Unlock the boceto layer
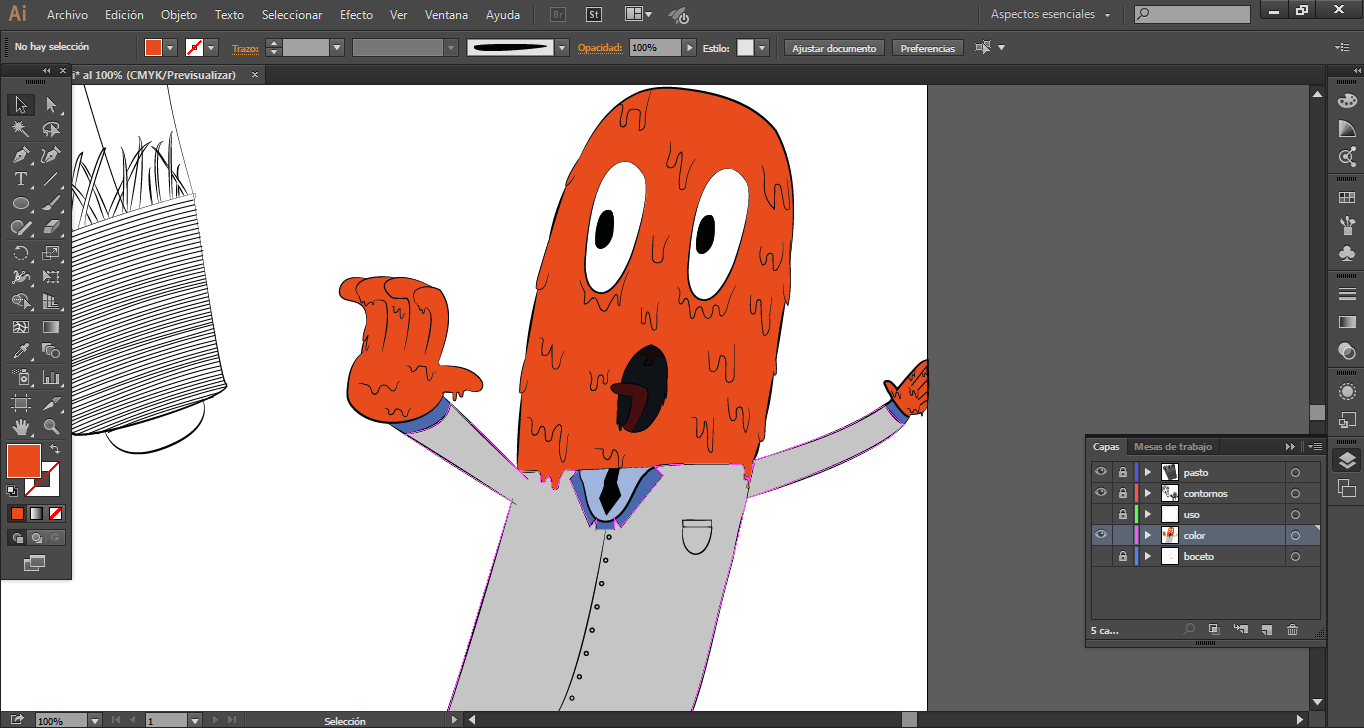Image resolution: width=1364 pixels, height=728 pixels. click(x=1122, y=556)
